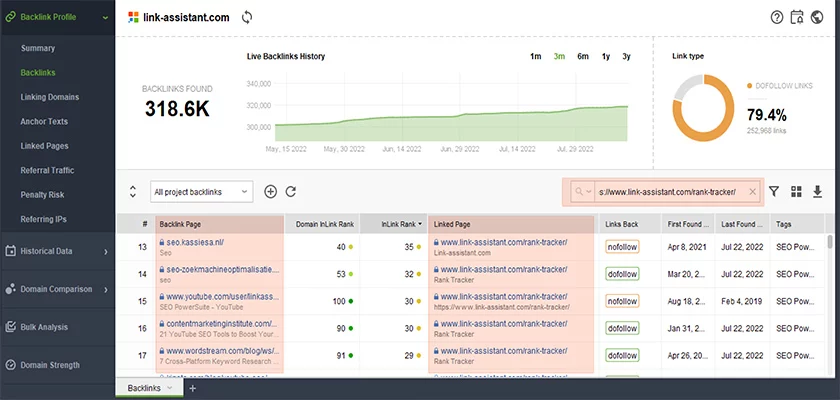840x400 pixels.
Task: Sort by Backlink Page column header
Action: (220, 224)
